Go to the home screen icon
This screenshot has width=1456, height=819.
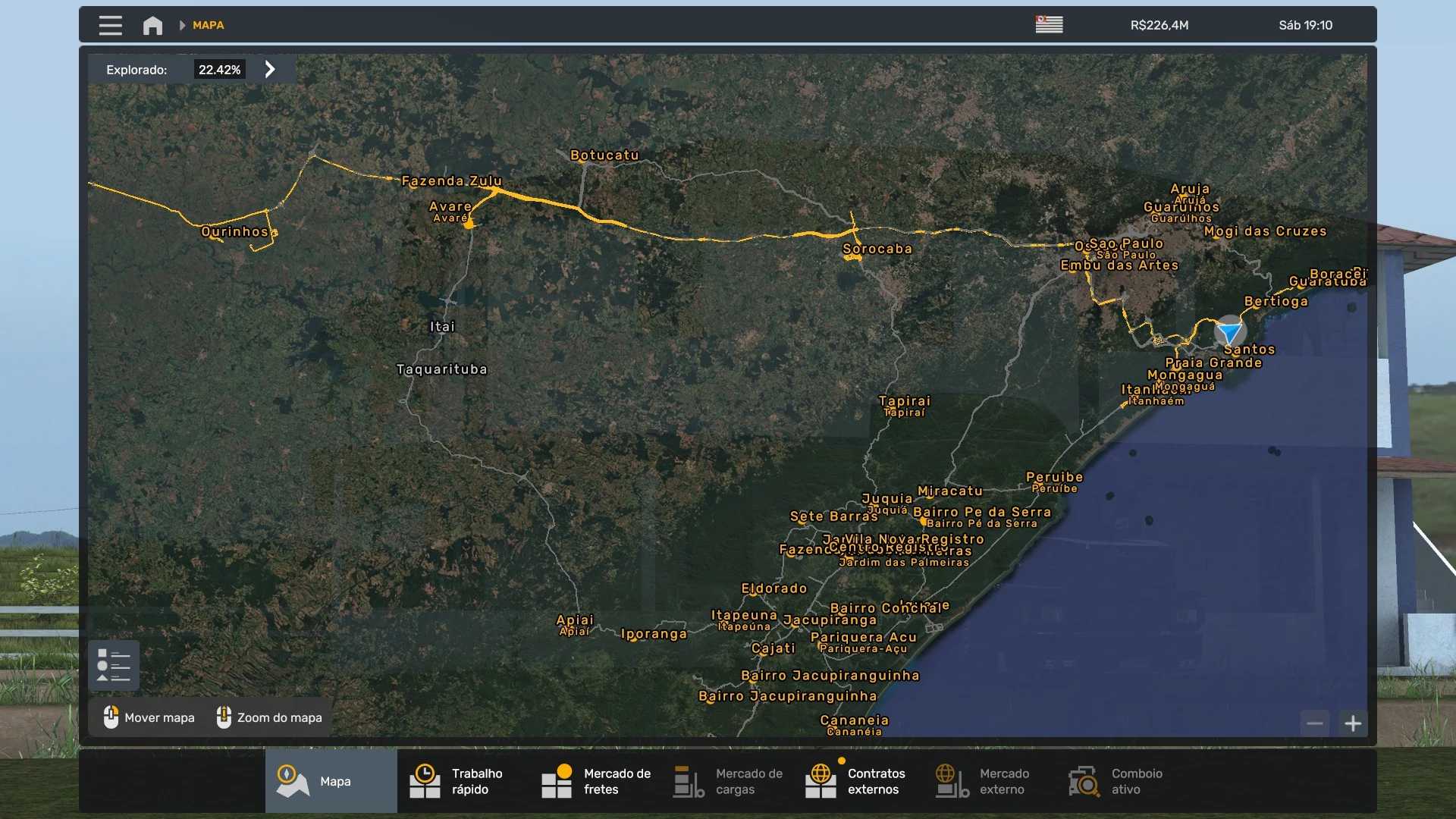click(x=152, y=25)
